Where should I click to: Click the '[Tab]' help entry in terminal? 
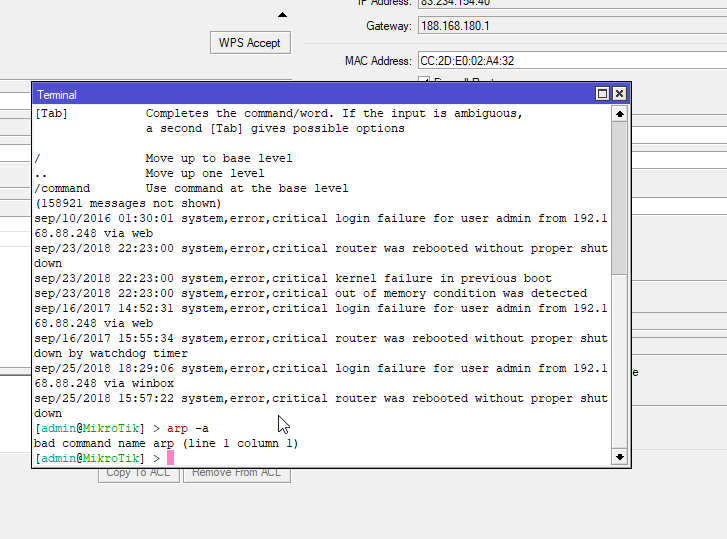pos(51,113)
